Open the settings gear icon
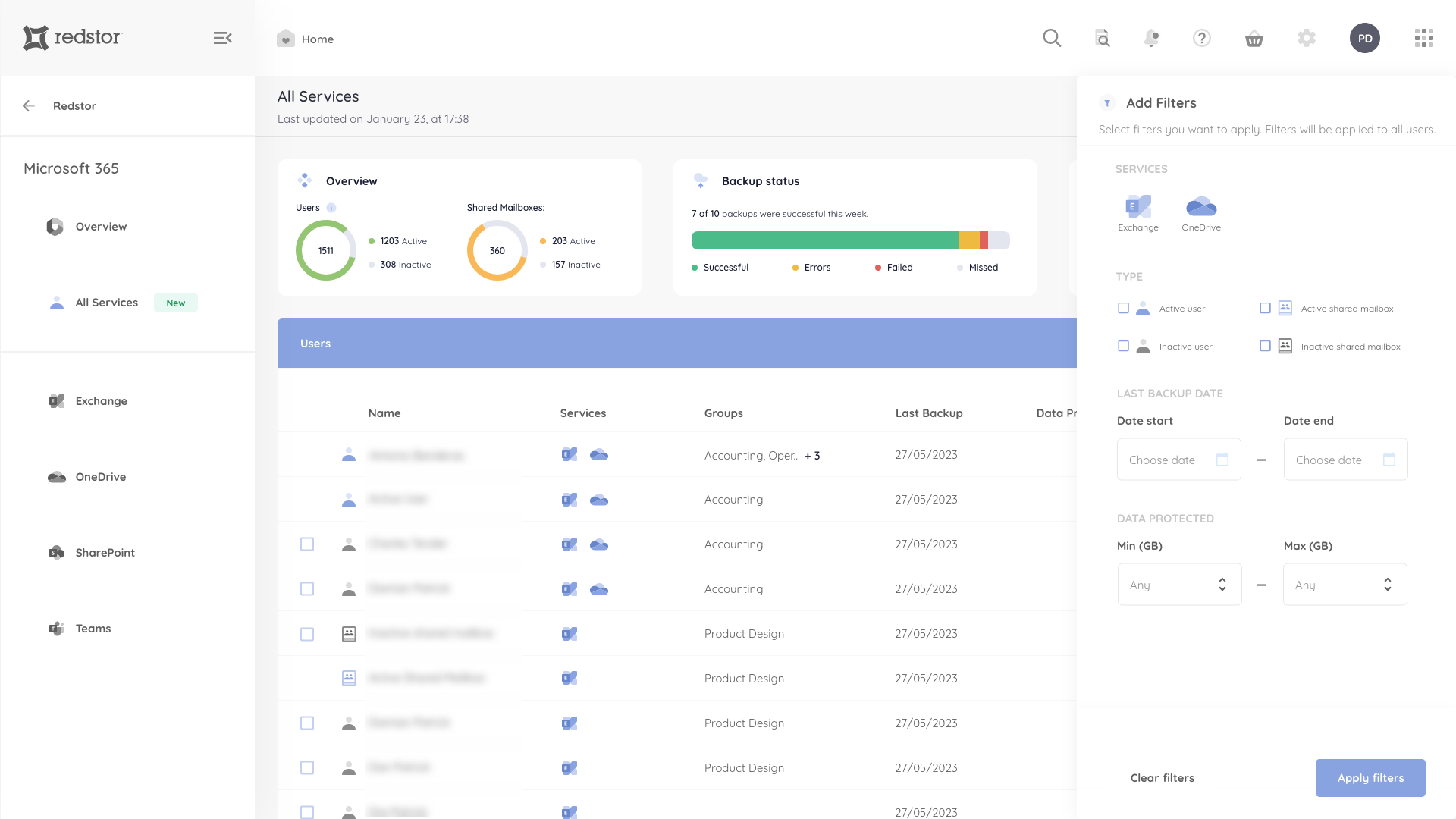Image resolution: width=1456 pixels, height=819 pixels. (1307, 38)
